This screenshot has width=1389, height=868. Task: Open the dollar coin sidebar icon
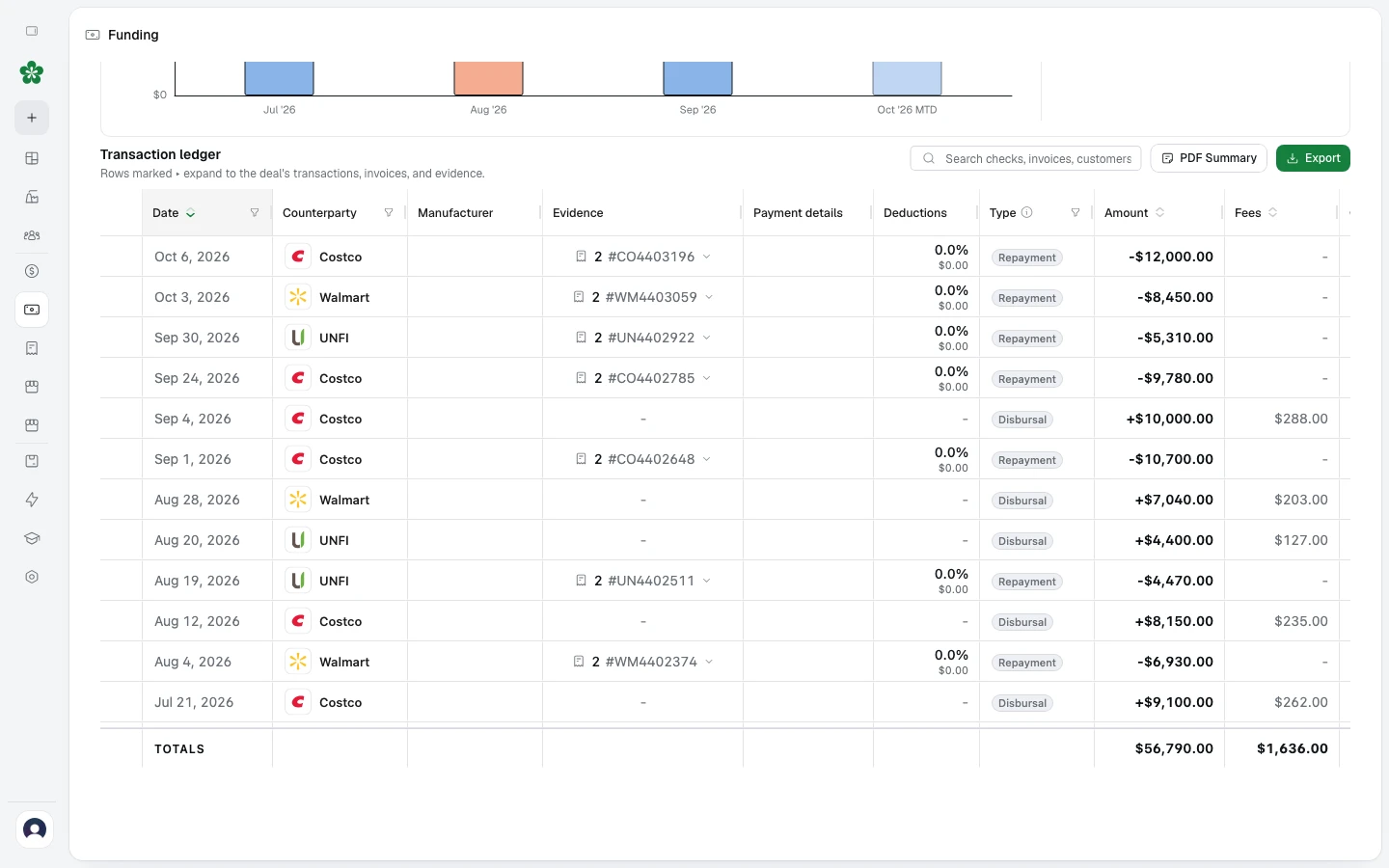(32, 271)
